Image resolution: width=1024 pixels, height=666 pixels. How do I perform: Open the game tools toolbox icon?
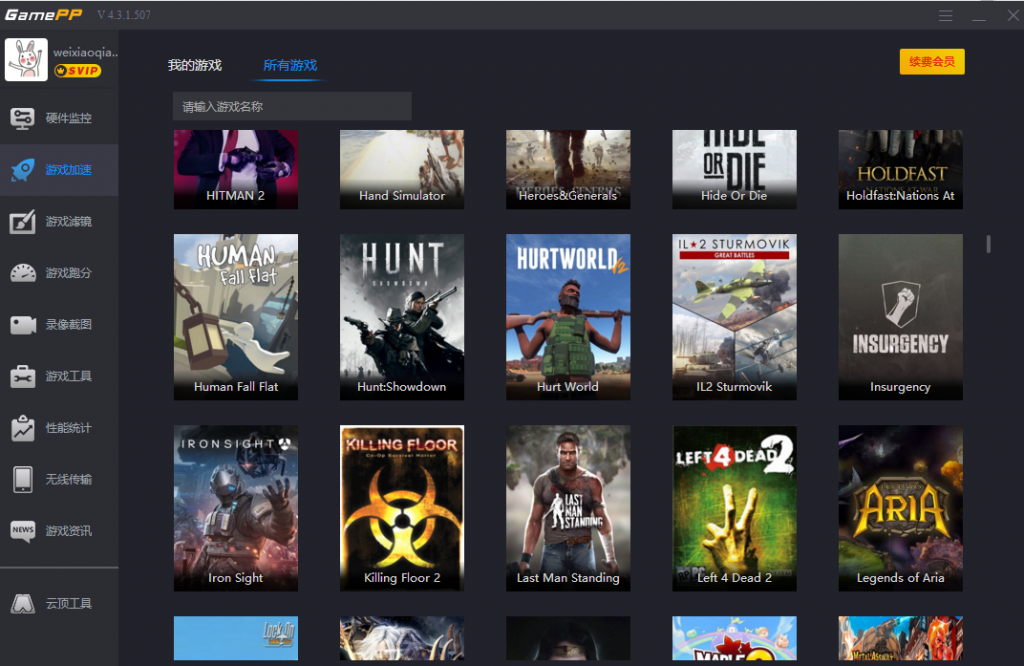coord(22,376)
